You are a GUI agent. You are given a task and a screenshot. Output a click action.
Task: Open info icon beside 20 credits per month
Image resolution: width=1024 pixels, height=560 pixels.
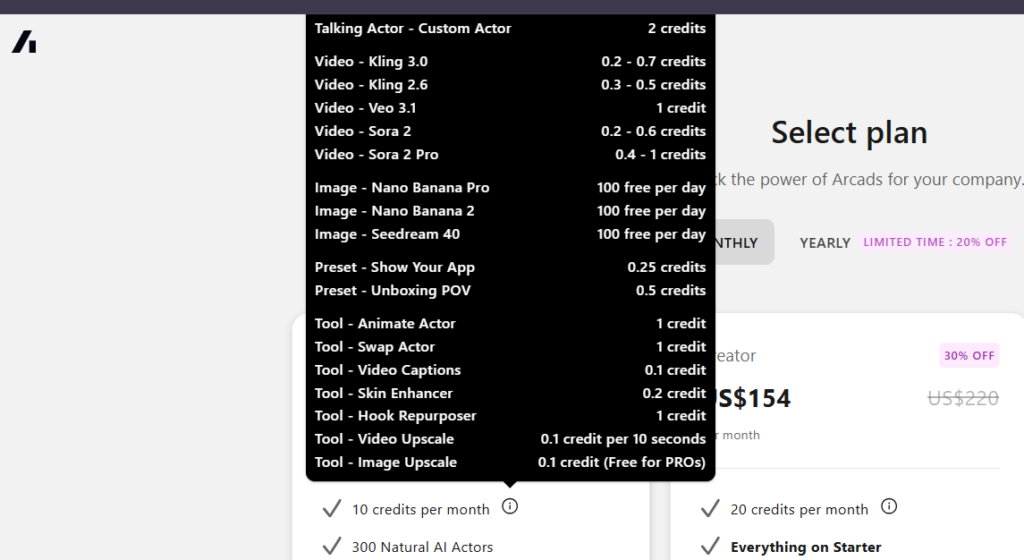pos(889,506)
